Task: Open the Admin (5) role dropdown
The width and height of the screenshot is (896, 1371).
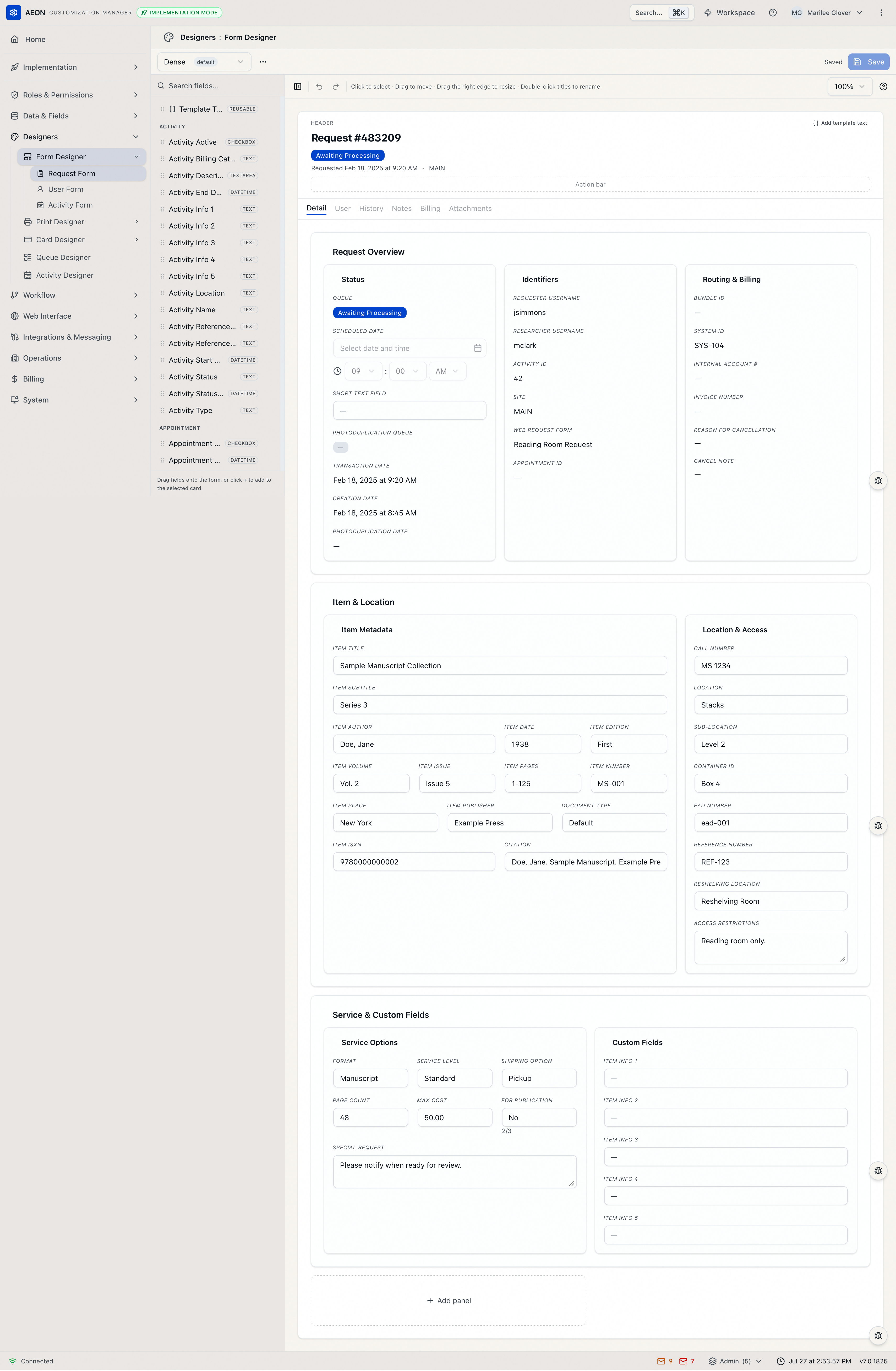Action: pyautogui.click(x=735, y=1361)
